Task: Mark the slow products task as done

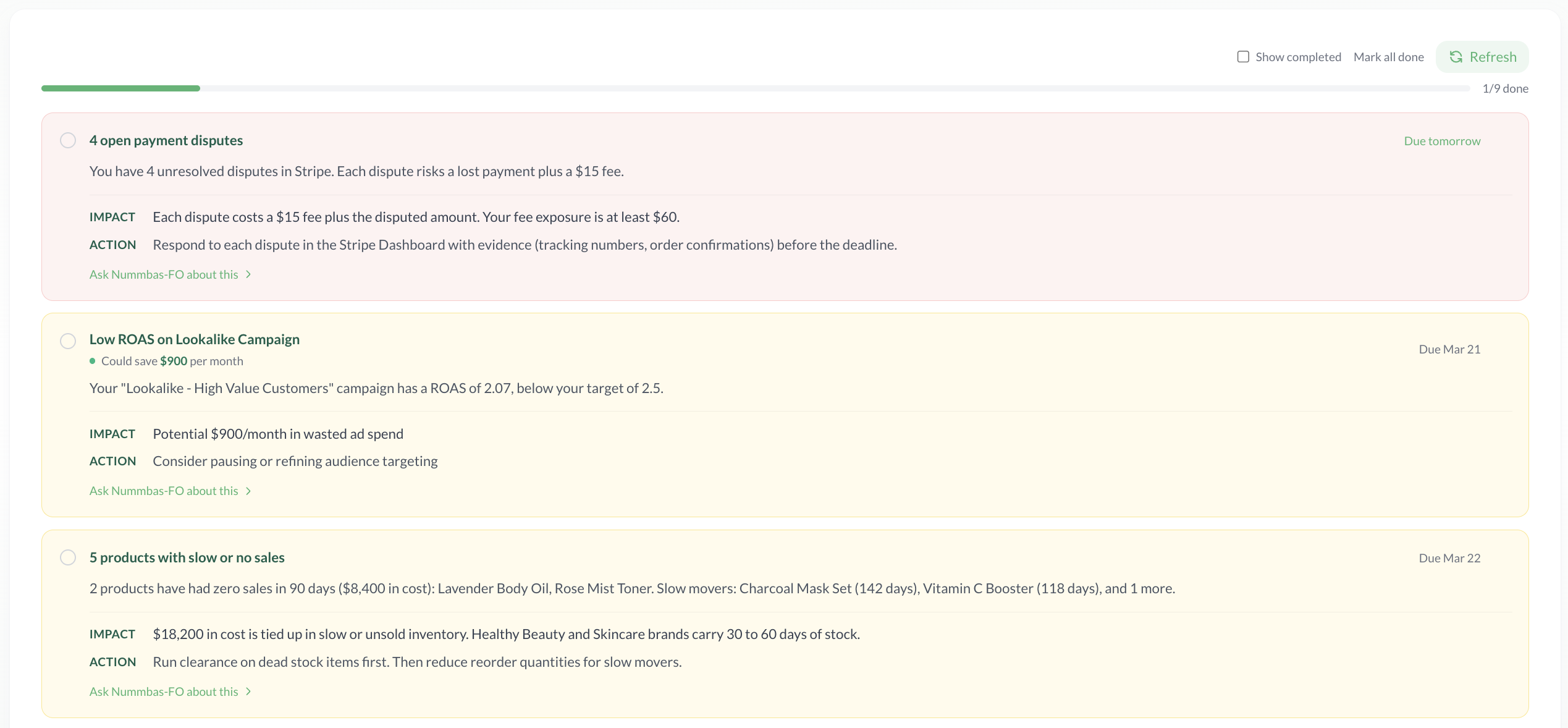Action: tap(68, 557)
